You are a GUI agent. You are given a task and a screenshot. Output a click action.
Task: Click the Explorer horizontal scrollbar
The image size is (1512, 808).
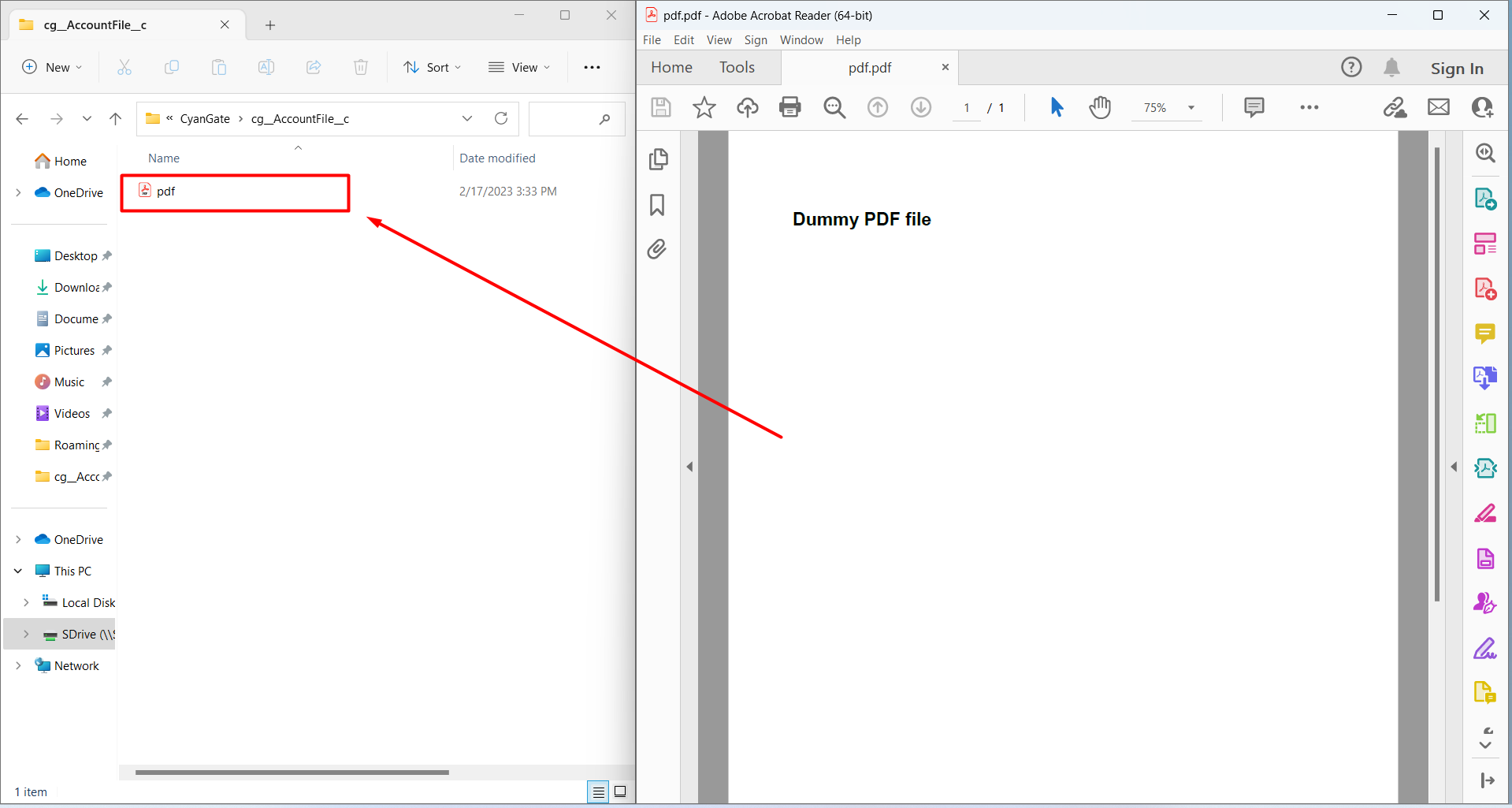click(x=292, y=773)
